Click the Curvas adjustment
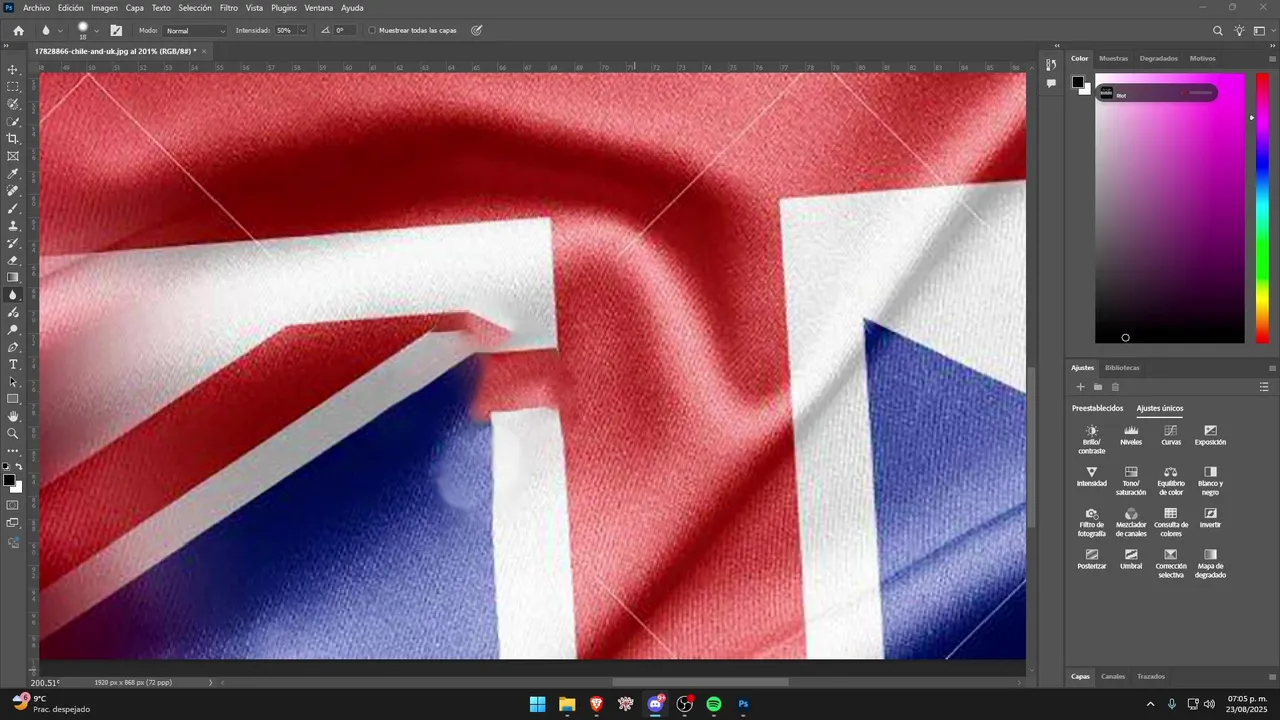1280x720 pixels. (x=1171, y=435)
